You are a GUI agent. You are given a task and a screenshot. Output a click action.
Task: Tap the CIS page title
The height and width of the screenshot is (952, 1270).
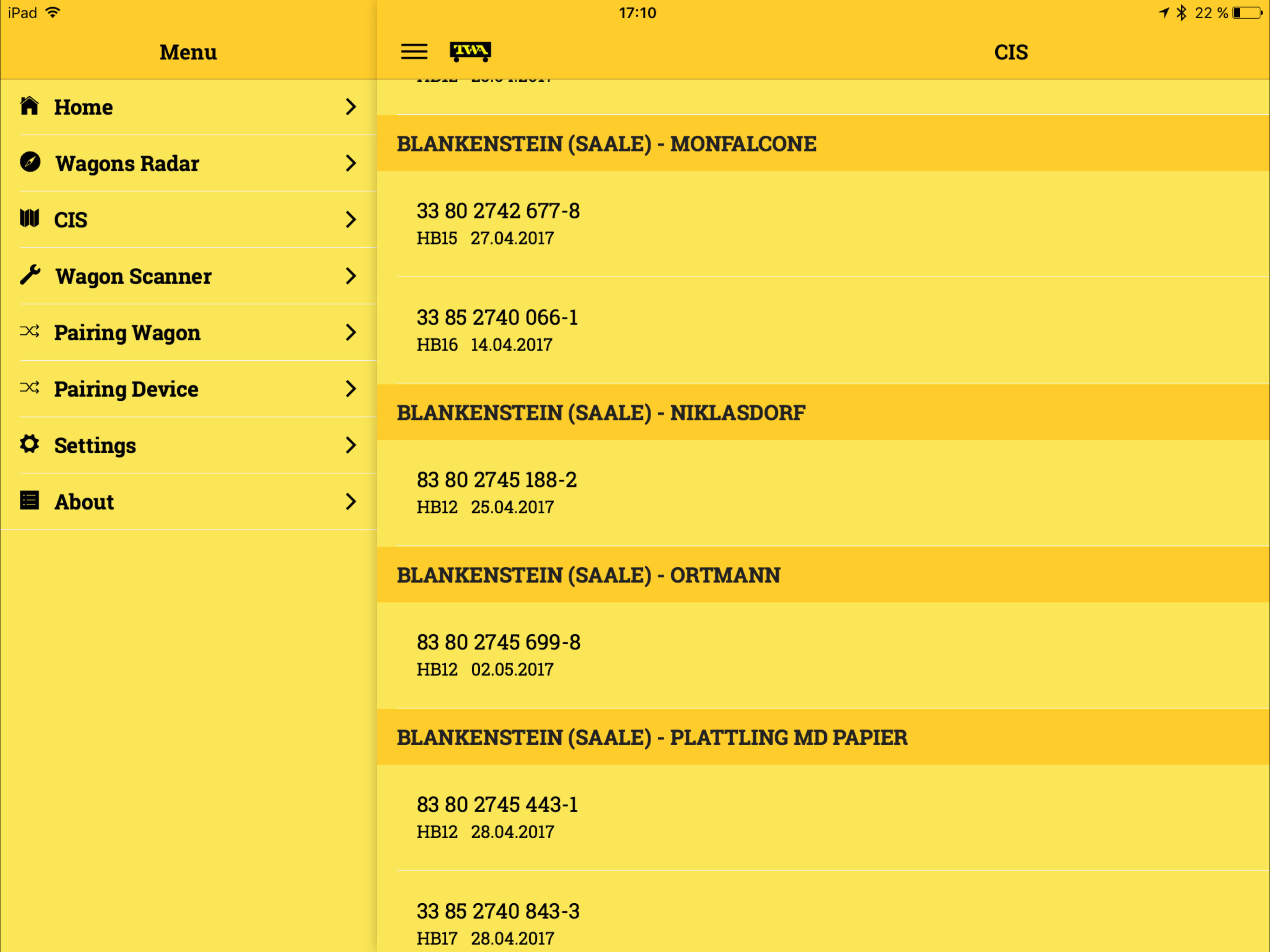coord(1011,52)
